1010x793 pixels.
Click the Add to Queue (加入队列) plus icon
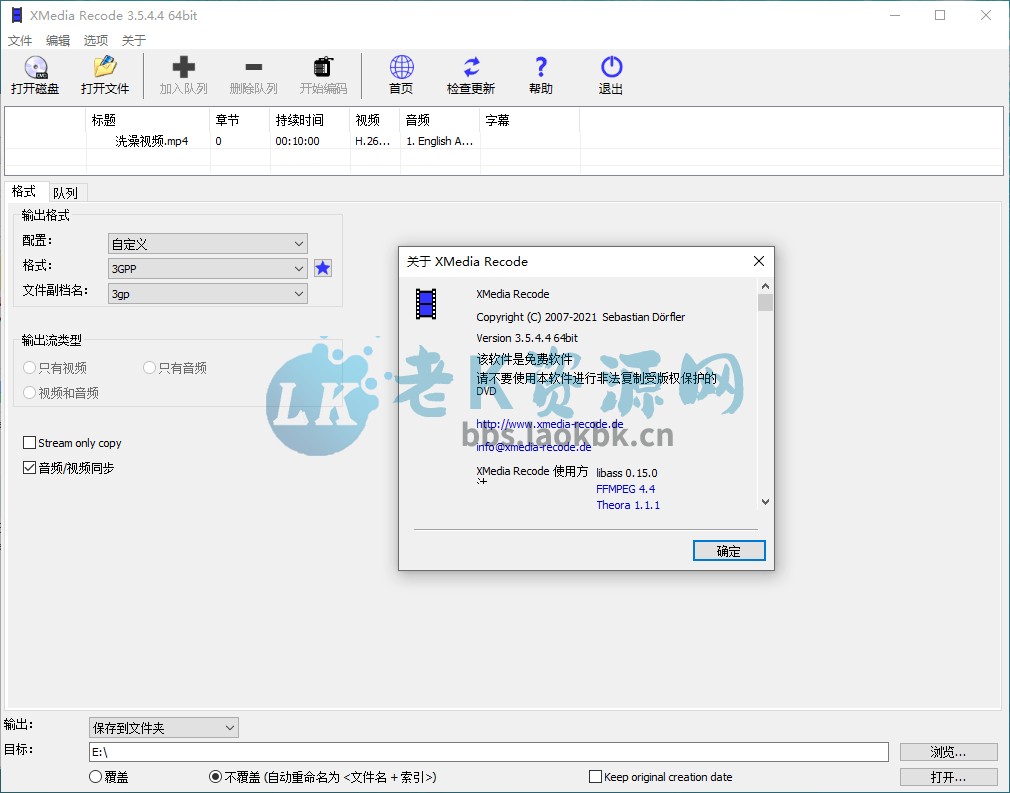[184, 67]
